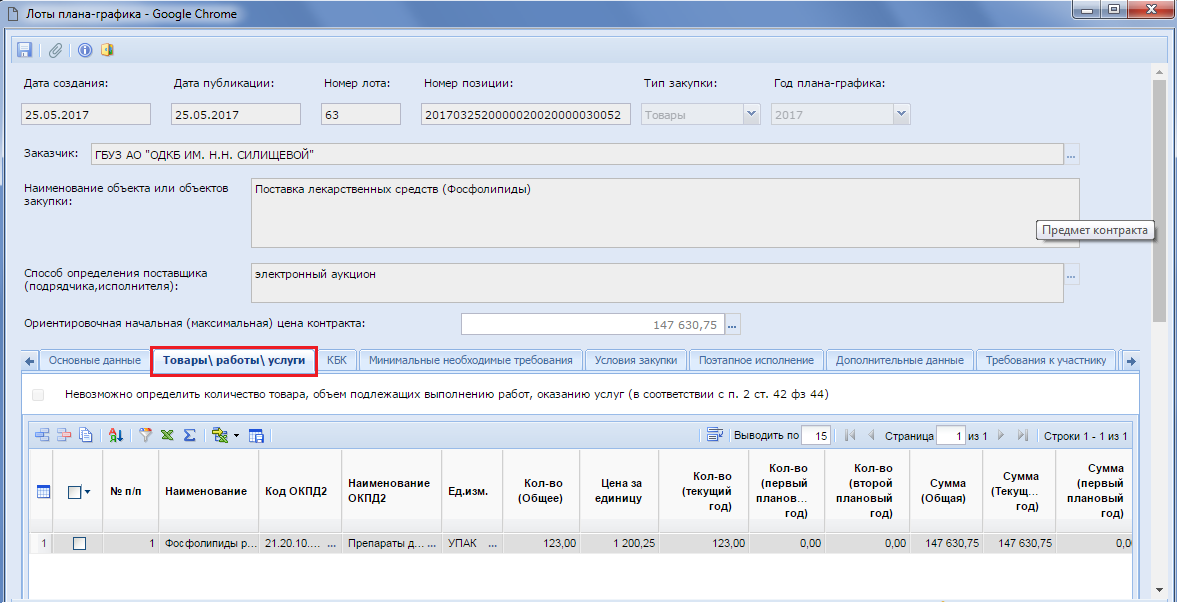Add a new row in grid toolbar
This screenshot has height=603, width=1177.
pyautogui.click(x=42, y=435)
